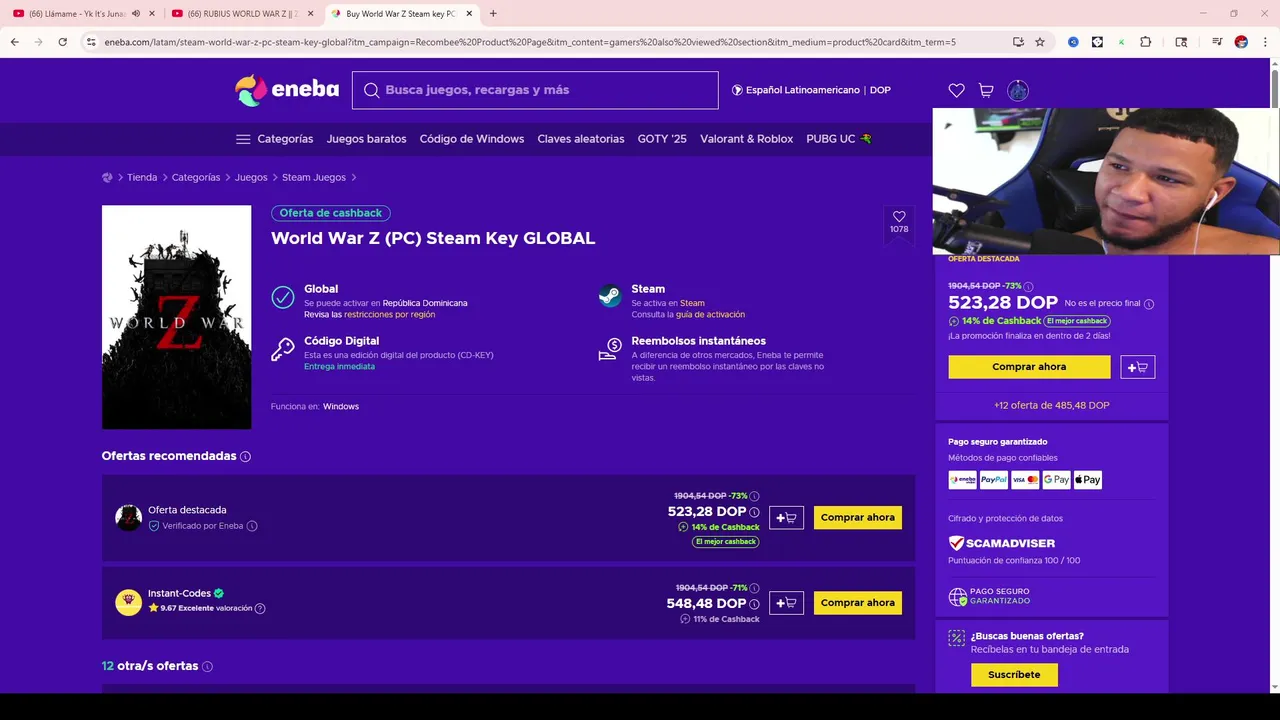1280x720 pixels.
Task: Open restricciones por región link
Action: [389, 314]
